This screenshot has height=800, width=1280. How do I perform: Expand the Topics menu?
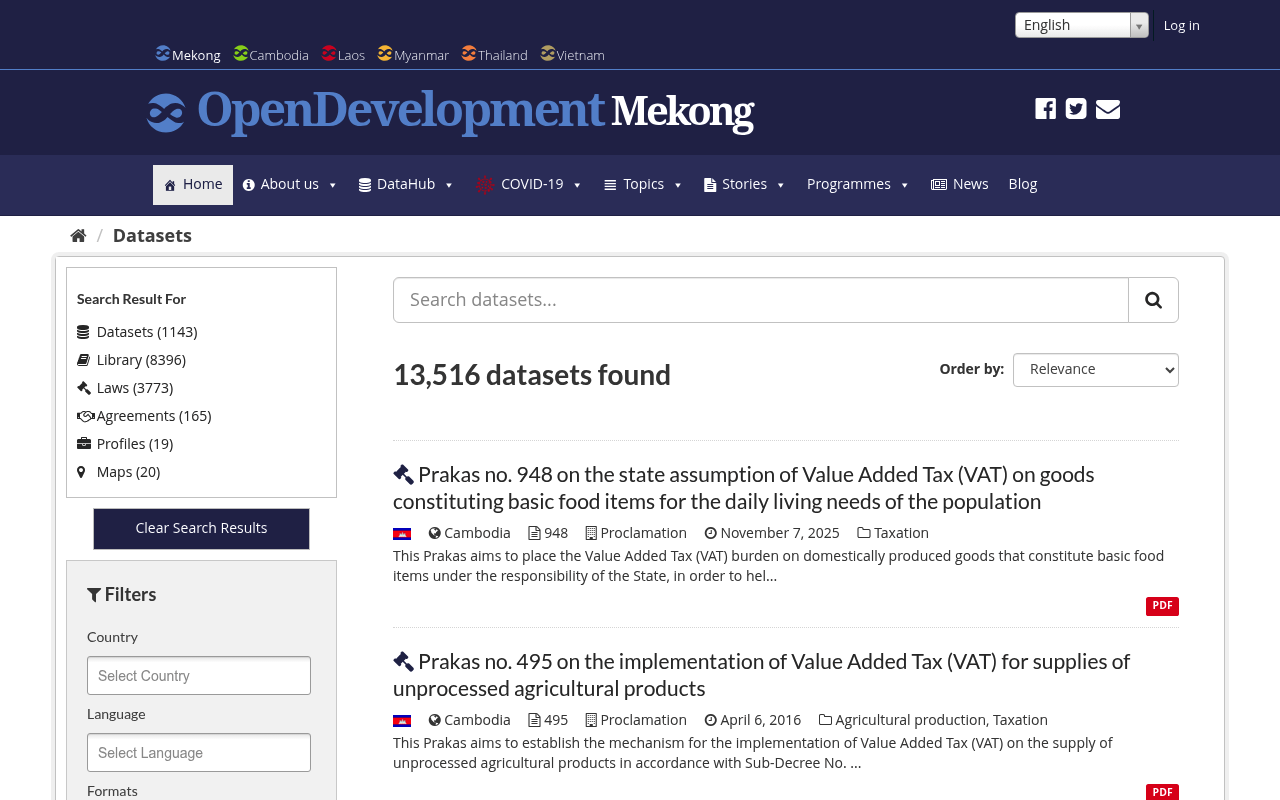[644, 185]
